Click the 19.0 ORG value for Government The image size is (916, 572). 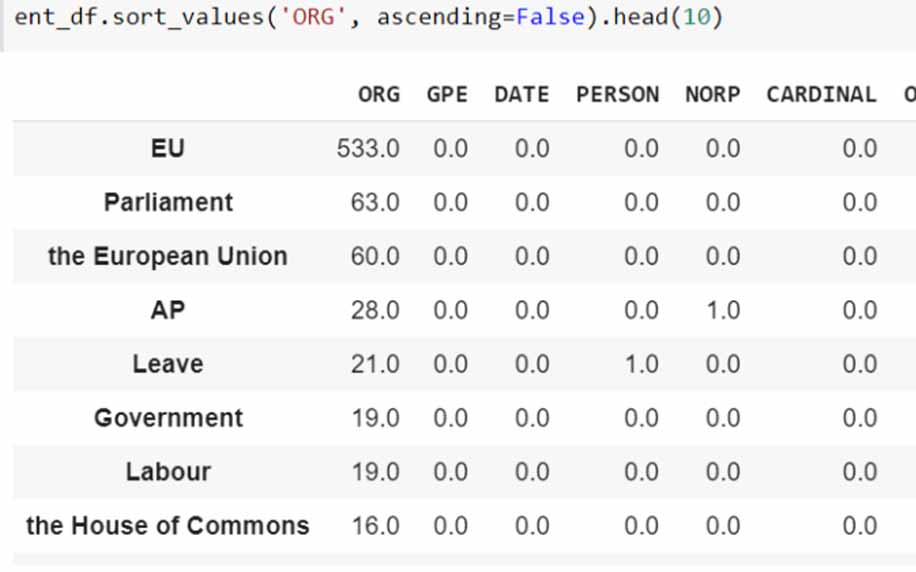pos(375,418)
